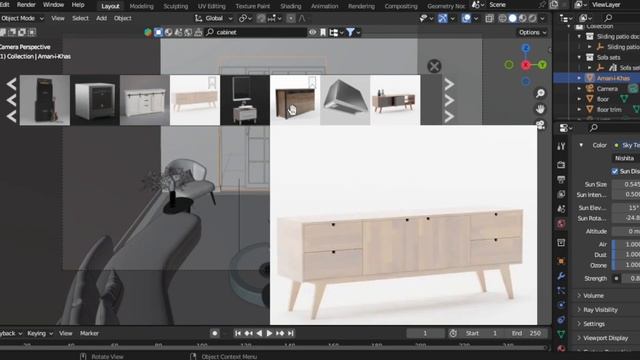Viewport: 640px width, 360px height.
Task: Open the Render properties tab icon
Action: click(x=561, y=164)
